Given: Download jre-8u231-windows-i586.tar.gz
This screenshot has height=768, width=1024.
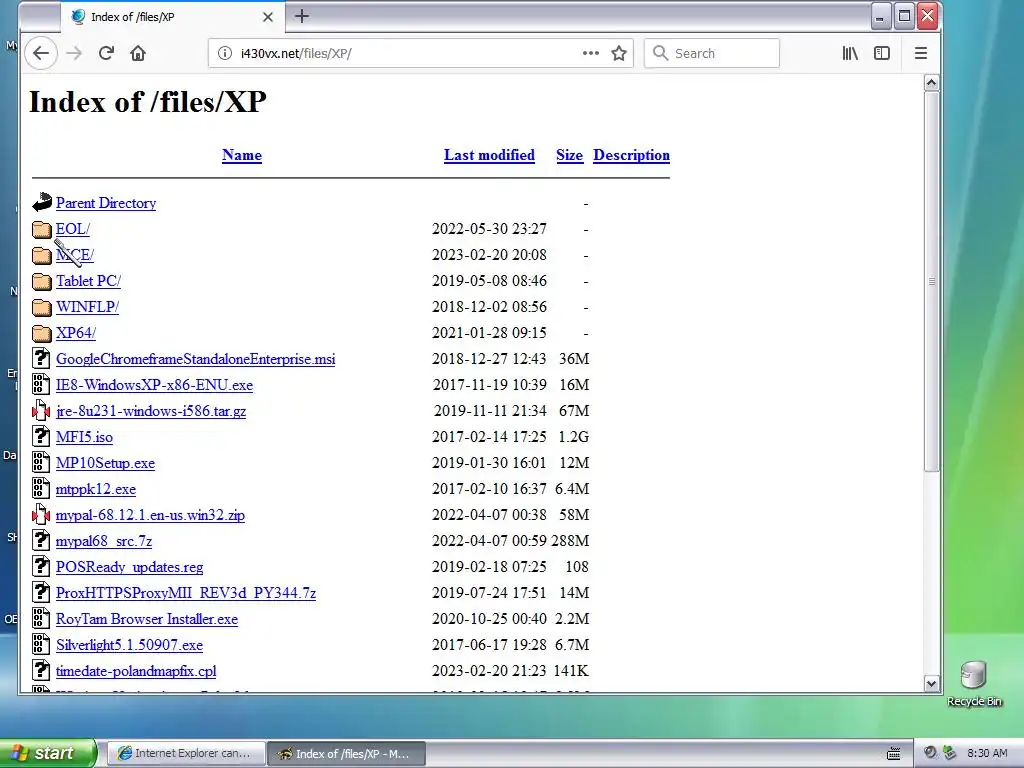Looking at the screenshot, I should pos(151,411).
